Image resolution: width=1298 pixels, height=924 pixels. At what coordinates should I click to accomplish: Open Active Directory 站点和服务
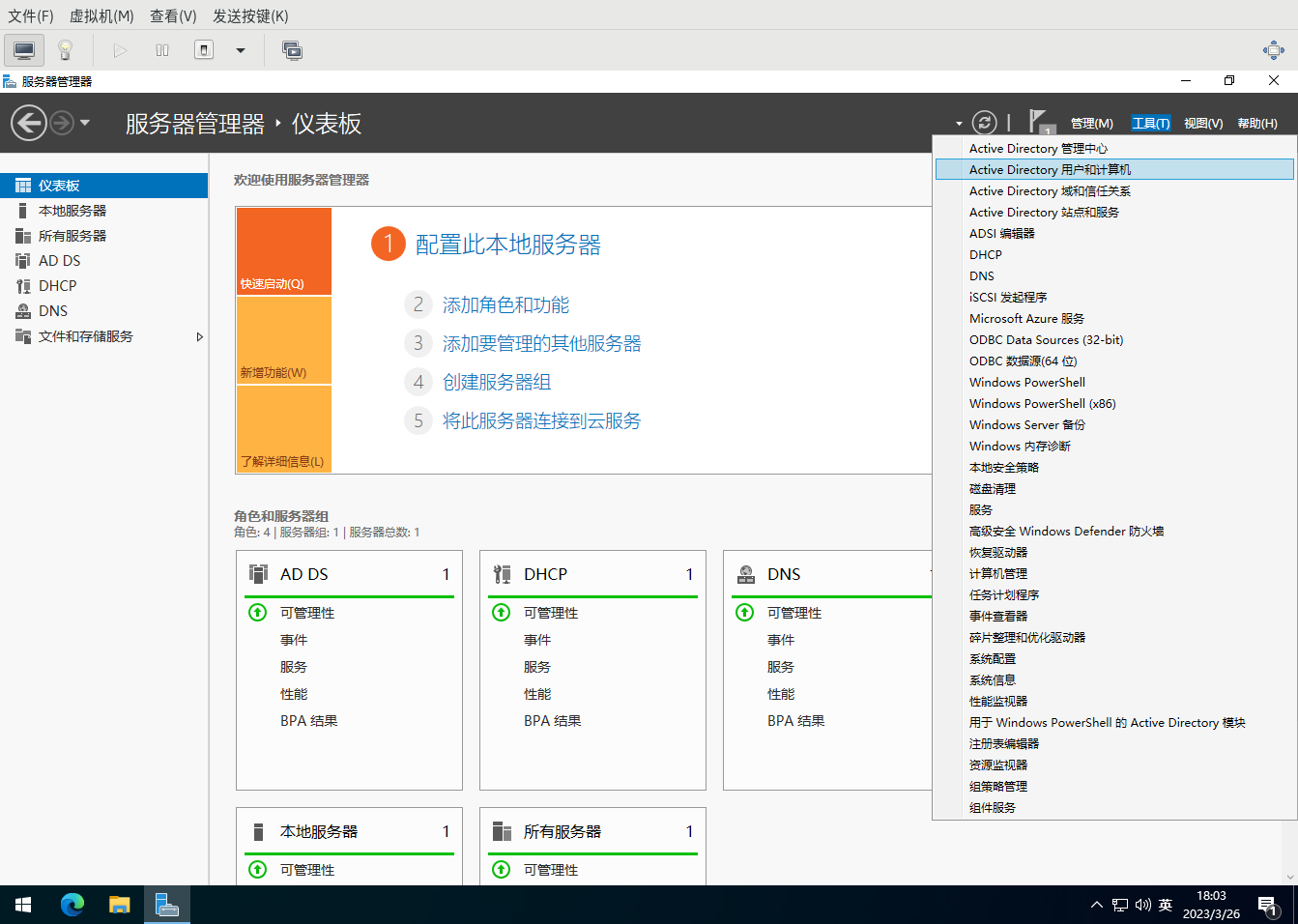[1114, 213]
